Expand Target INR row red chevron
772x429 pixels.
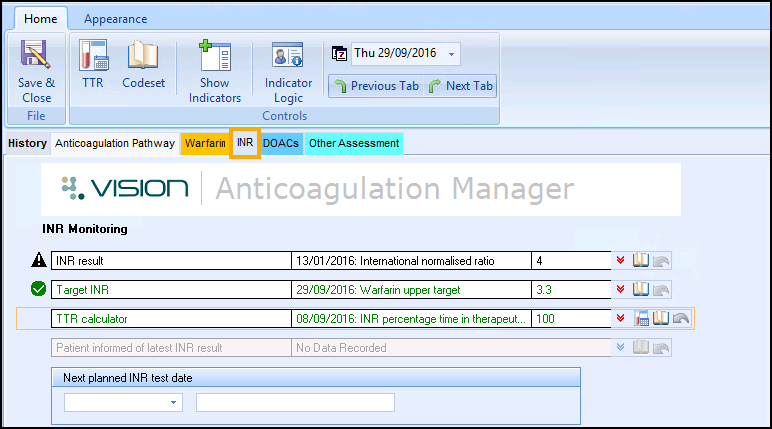click(x=621, y=290)
